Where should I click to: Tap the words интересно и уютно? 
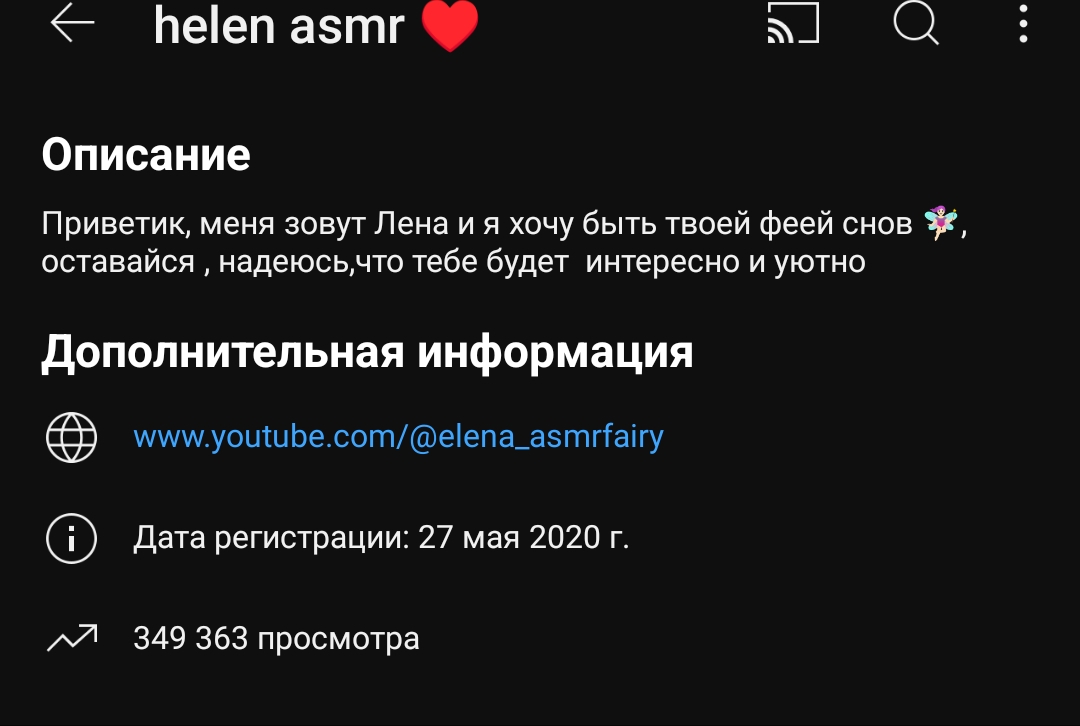pyautogui.click(x=725, y=262)
